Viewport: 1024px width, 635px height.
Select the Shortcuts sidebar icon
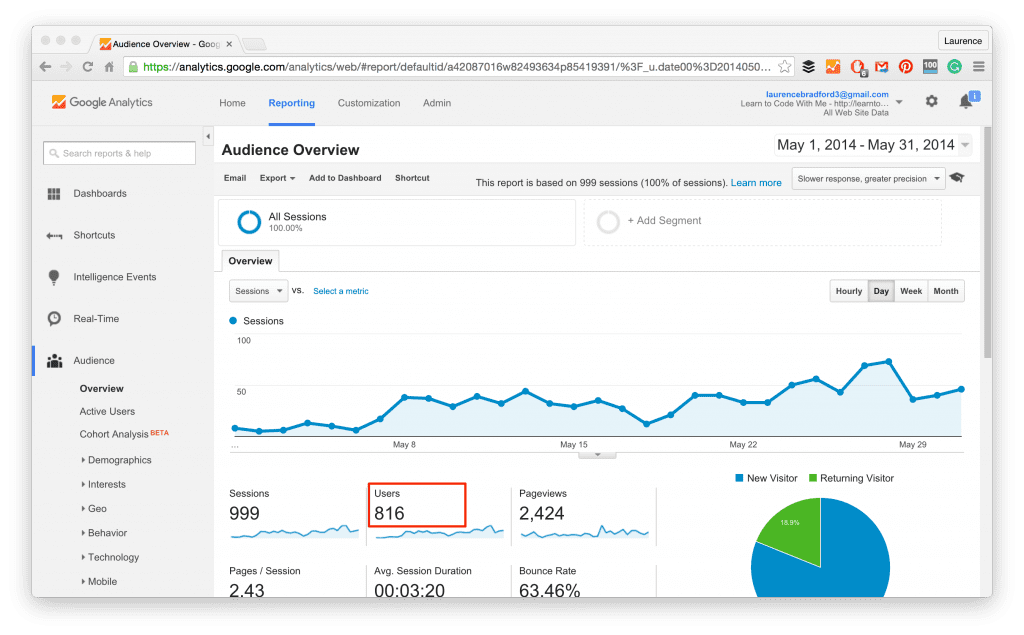point(54,235)
